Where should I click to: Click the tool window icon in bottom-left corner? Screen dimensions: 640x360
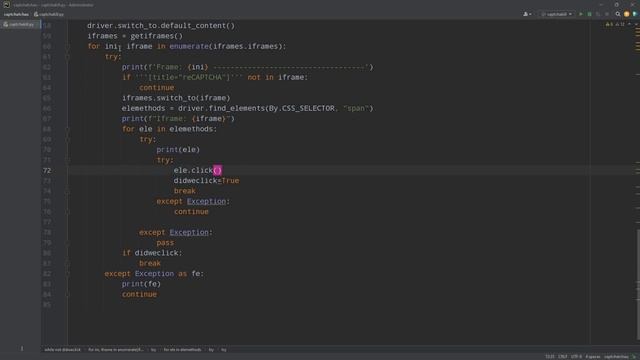click(x=22, y=348)
